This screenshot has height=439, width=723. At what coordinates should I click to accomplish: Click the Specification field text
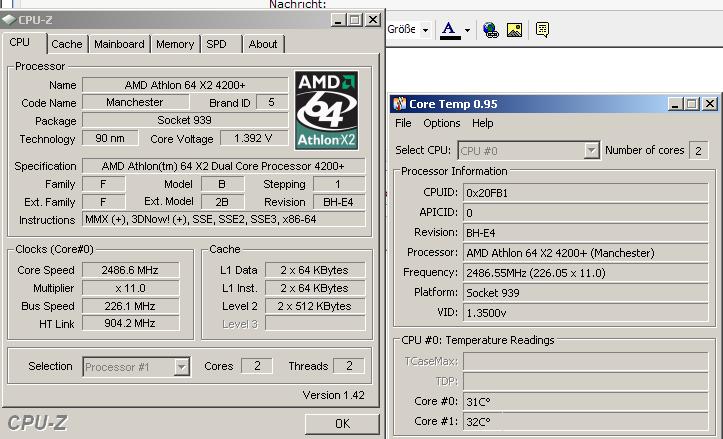224,166
